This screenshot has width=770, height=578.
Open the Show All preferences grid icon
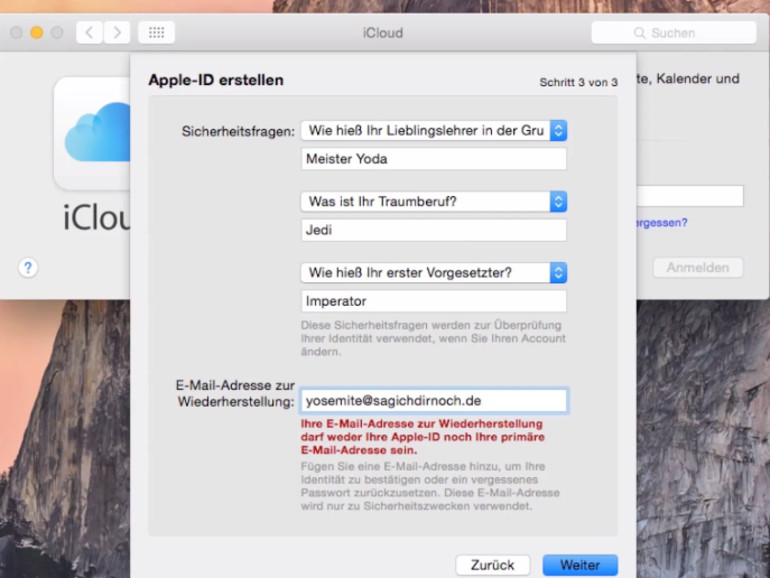point(157,33)
